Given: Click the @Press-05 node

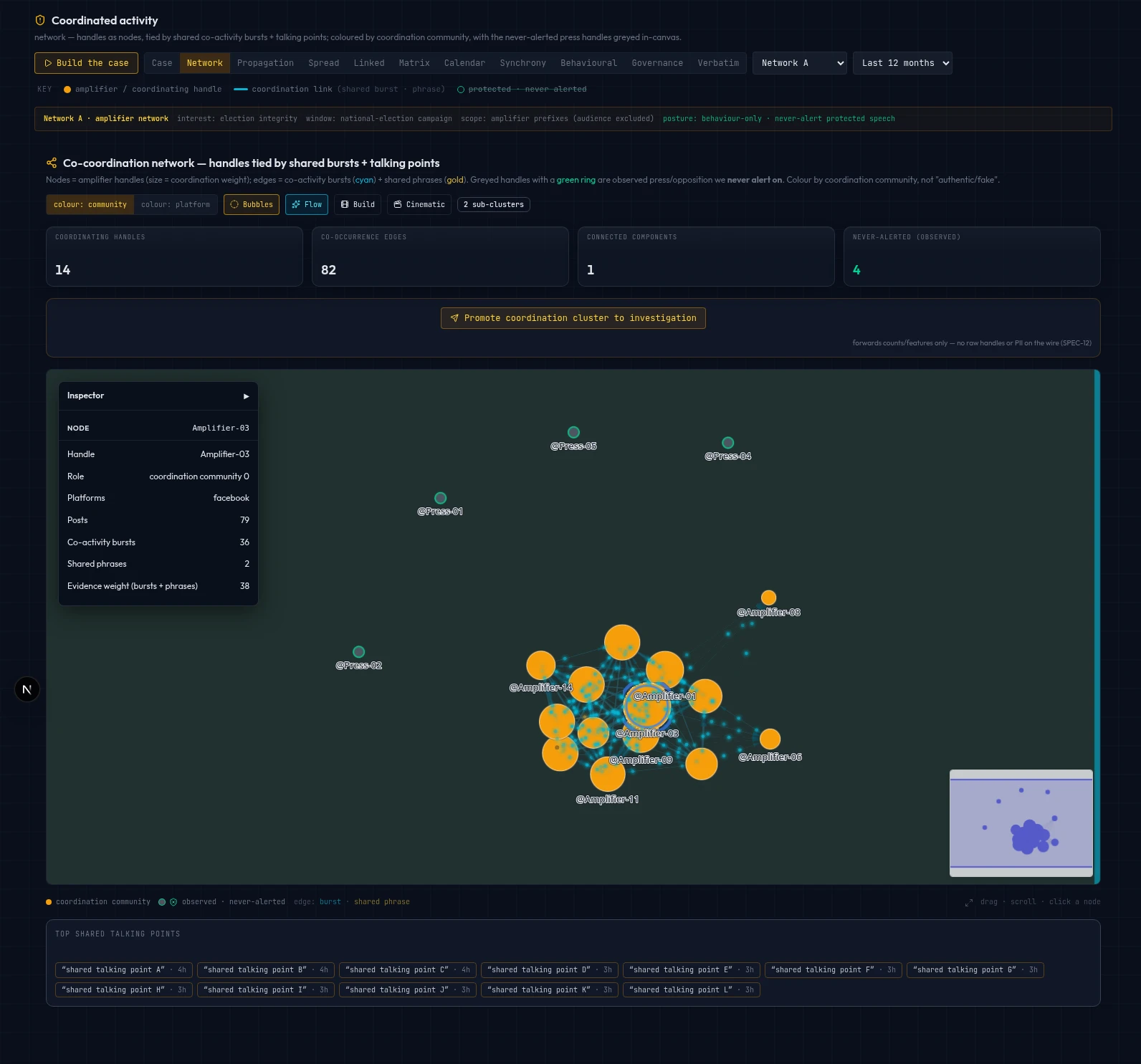Looking at the screenshot, I should coord(573,432).
